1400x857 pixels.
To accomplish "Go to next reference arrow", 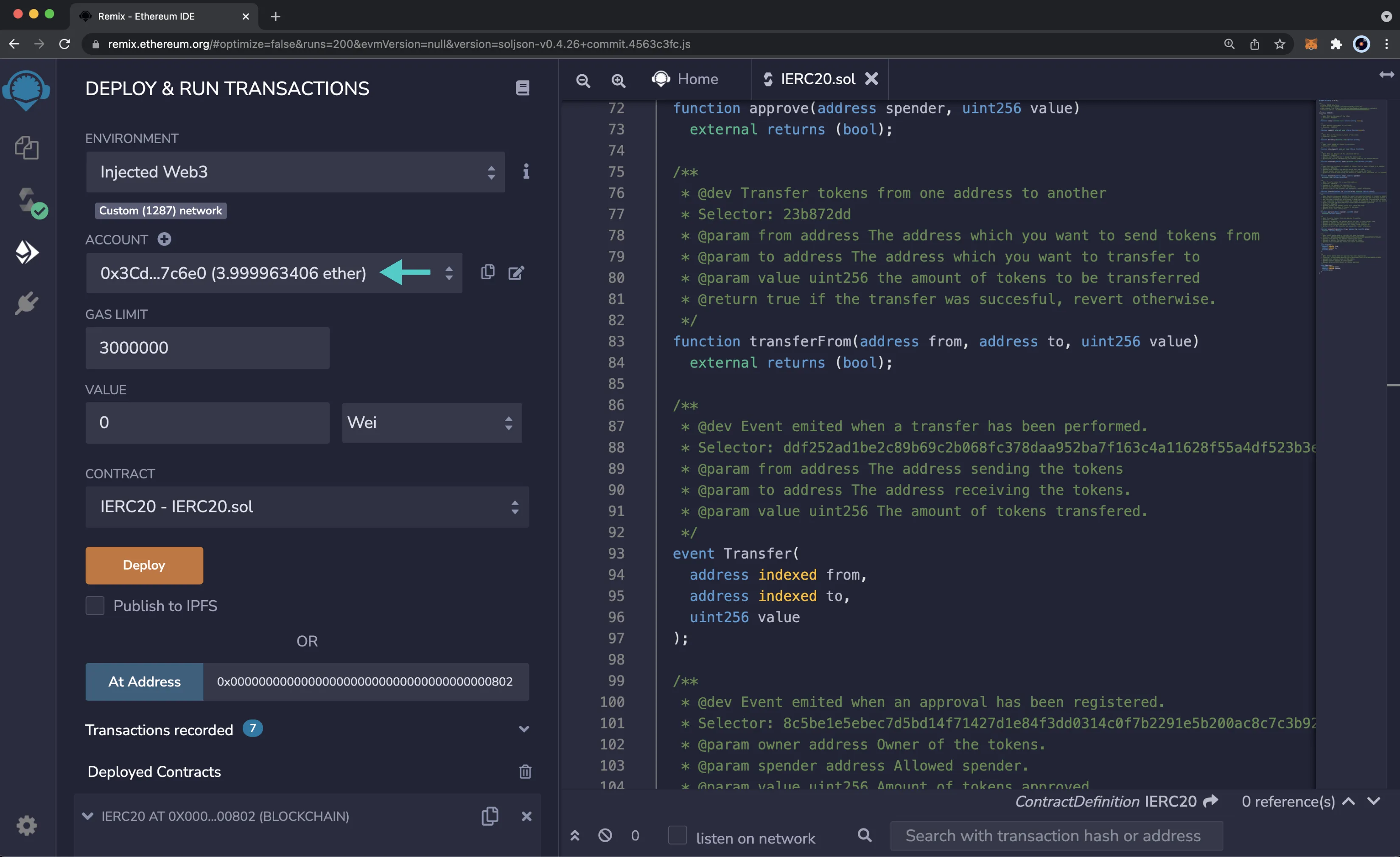I will coord(1374,801).
